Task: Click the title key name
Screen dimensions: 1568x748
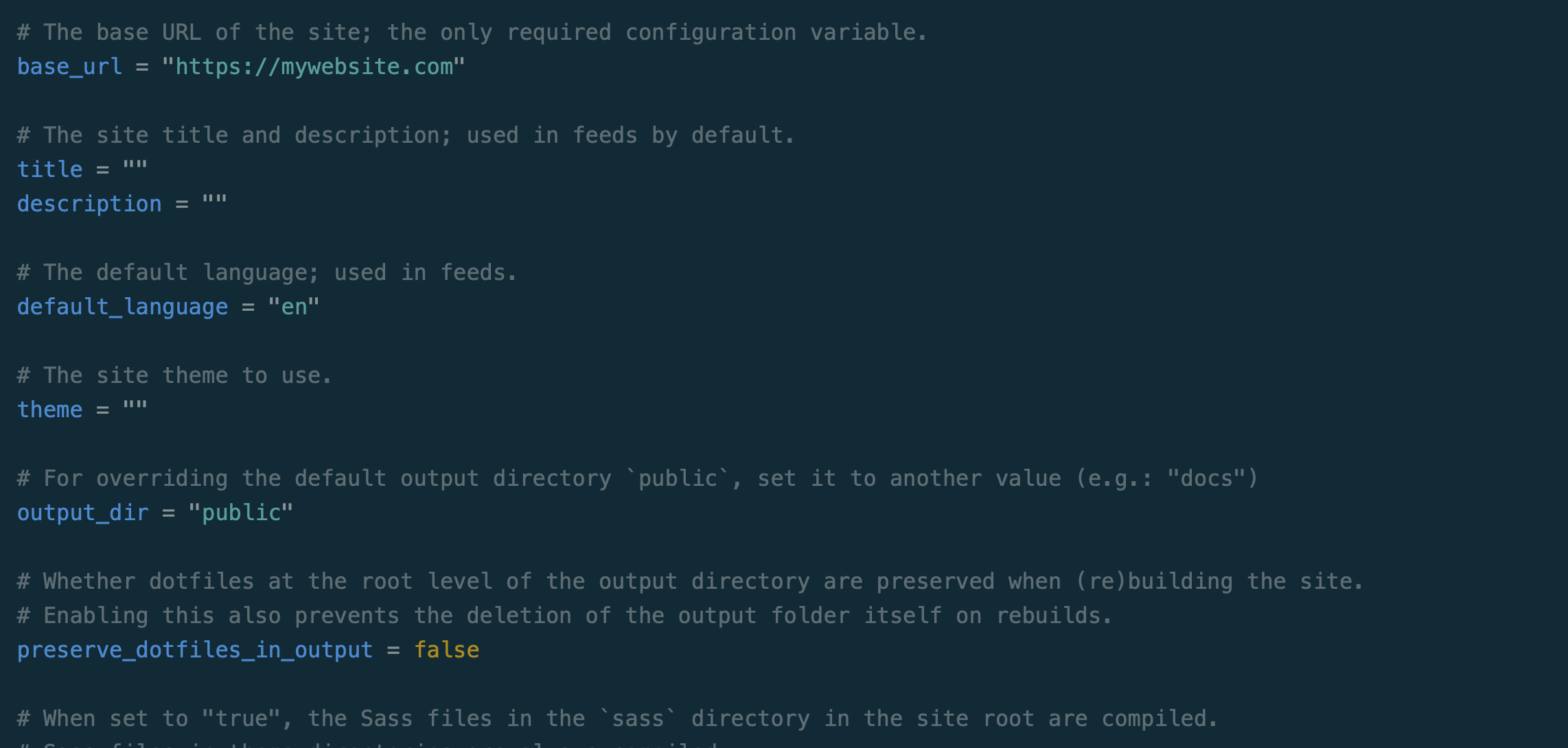Action: pyautogui.click(x=49, y=170)
